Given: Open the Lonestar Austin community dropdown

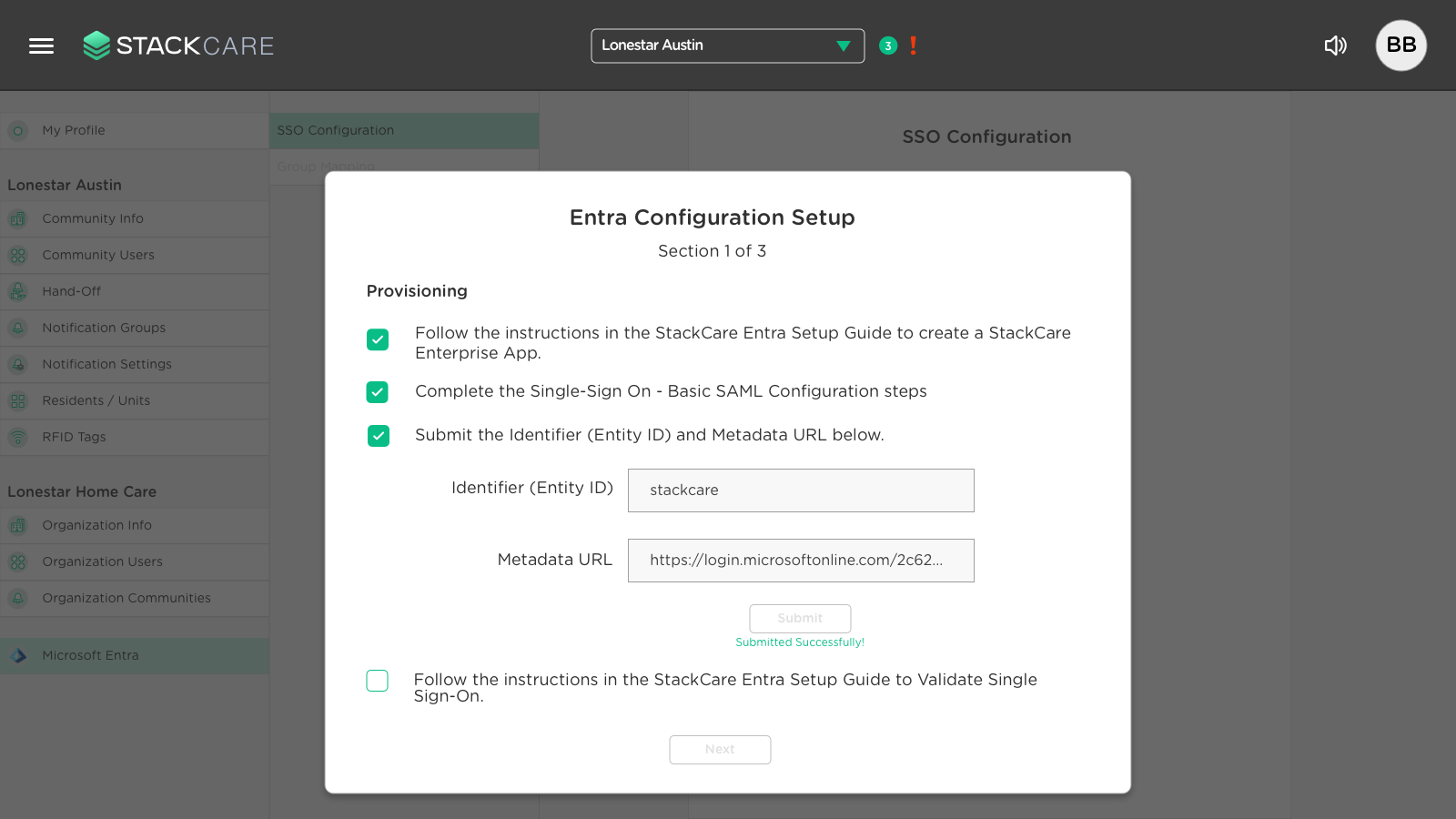Looking at the screenshot, I should [x=727, y=45].
